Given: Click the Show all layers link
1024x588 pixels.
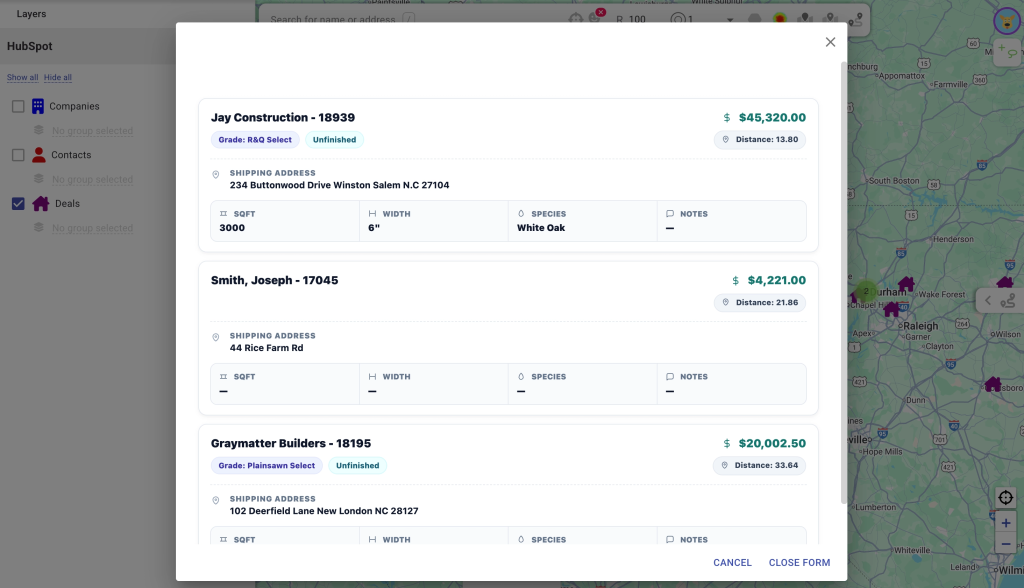Looking at the screenshot, I should coord(22,78).
